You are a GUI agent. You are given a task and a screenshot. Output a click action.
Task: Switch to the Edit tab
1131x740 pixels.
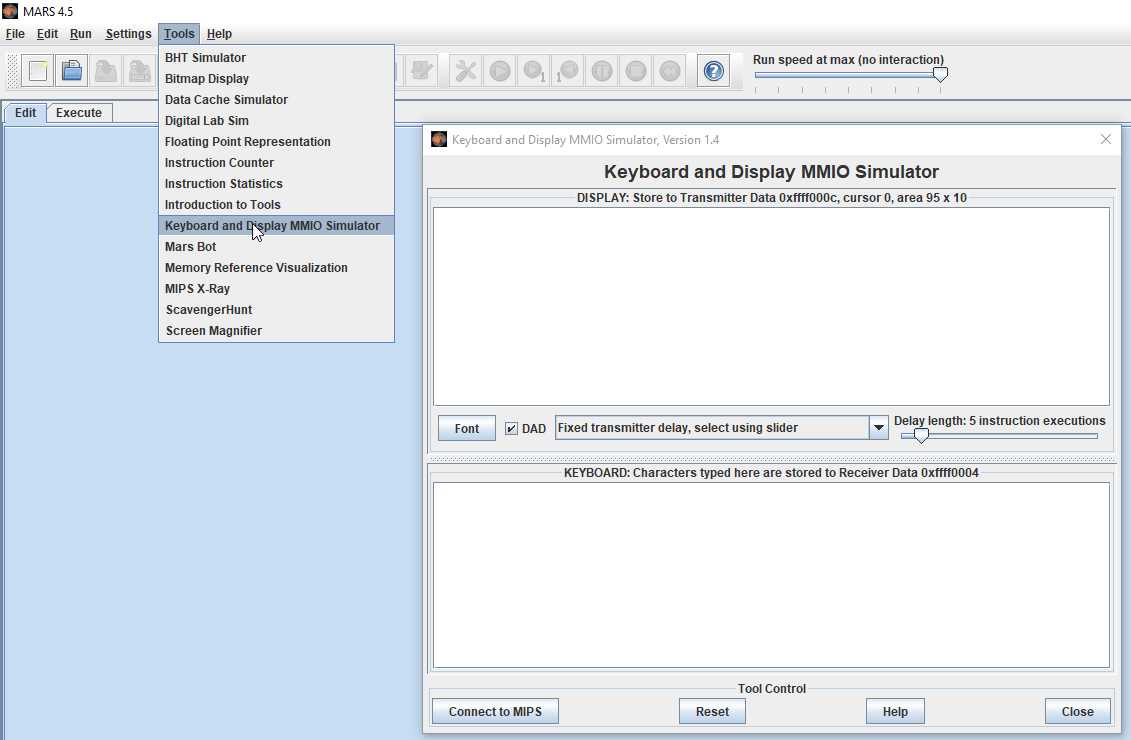[25, 113]
